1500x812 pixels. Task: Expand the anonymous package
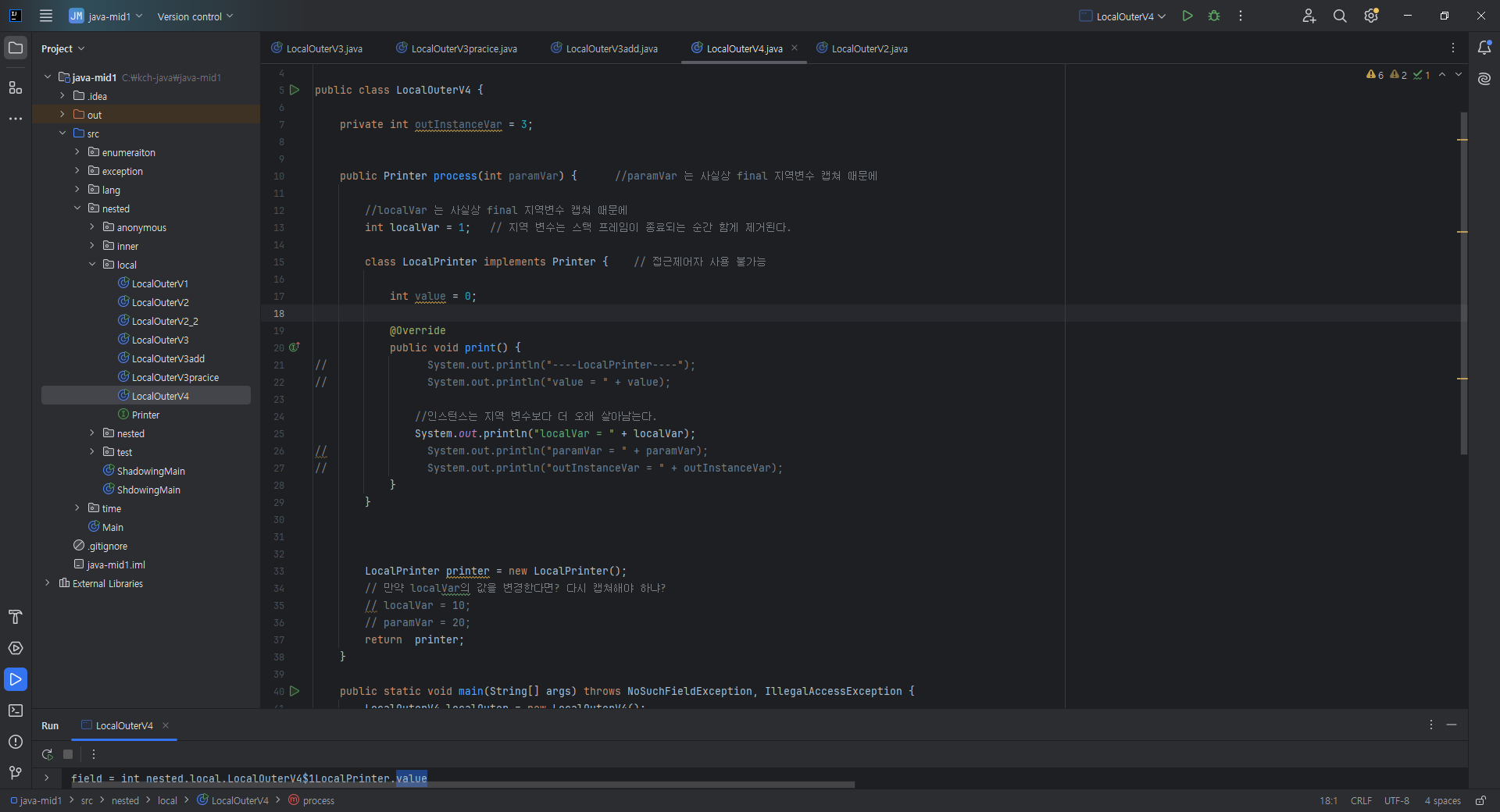tap(91, 227)
